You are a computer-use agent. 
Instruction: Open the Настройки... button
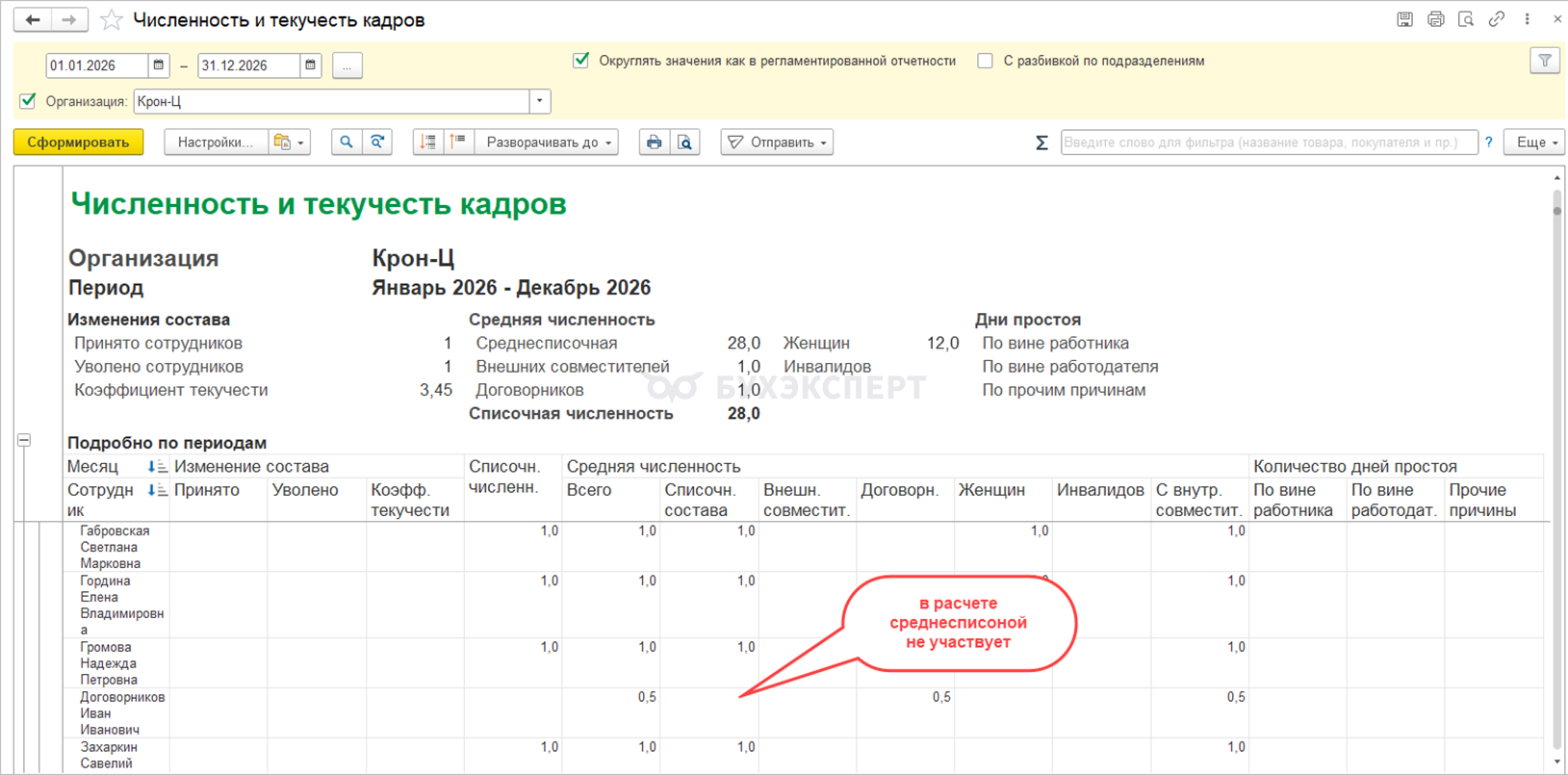(216, 142)
